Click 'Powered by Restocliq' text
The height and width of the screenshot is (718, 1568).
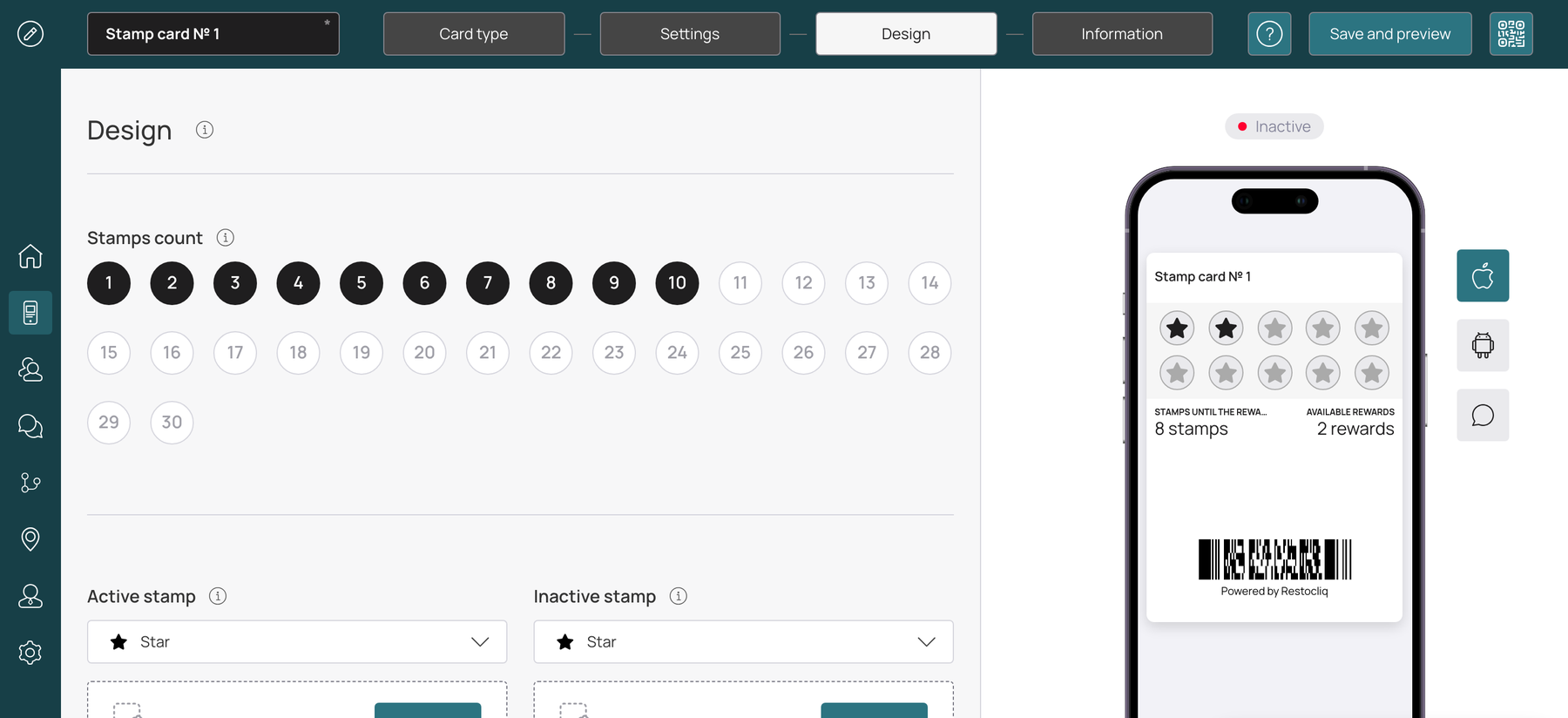point(1274,592)
